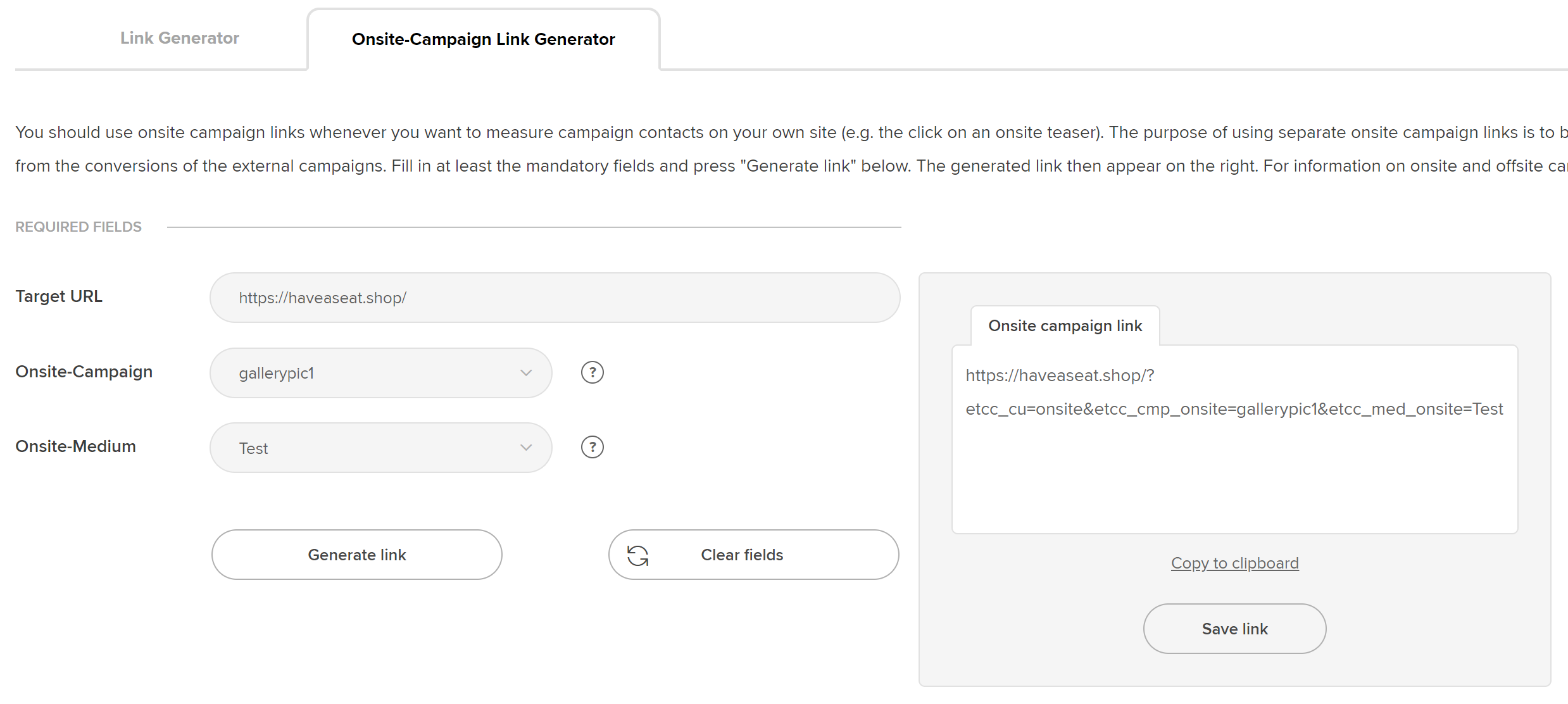Select the Onsite campaign link tab
Viewport: 1568px width, 704px height.
tap(1065, 326)
